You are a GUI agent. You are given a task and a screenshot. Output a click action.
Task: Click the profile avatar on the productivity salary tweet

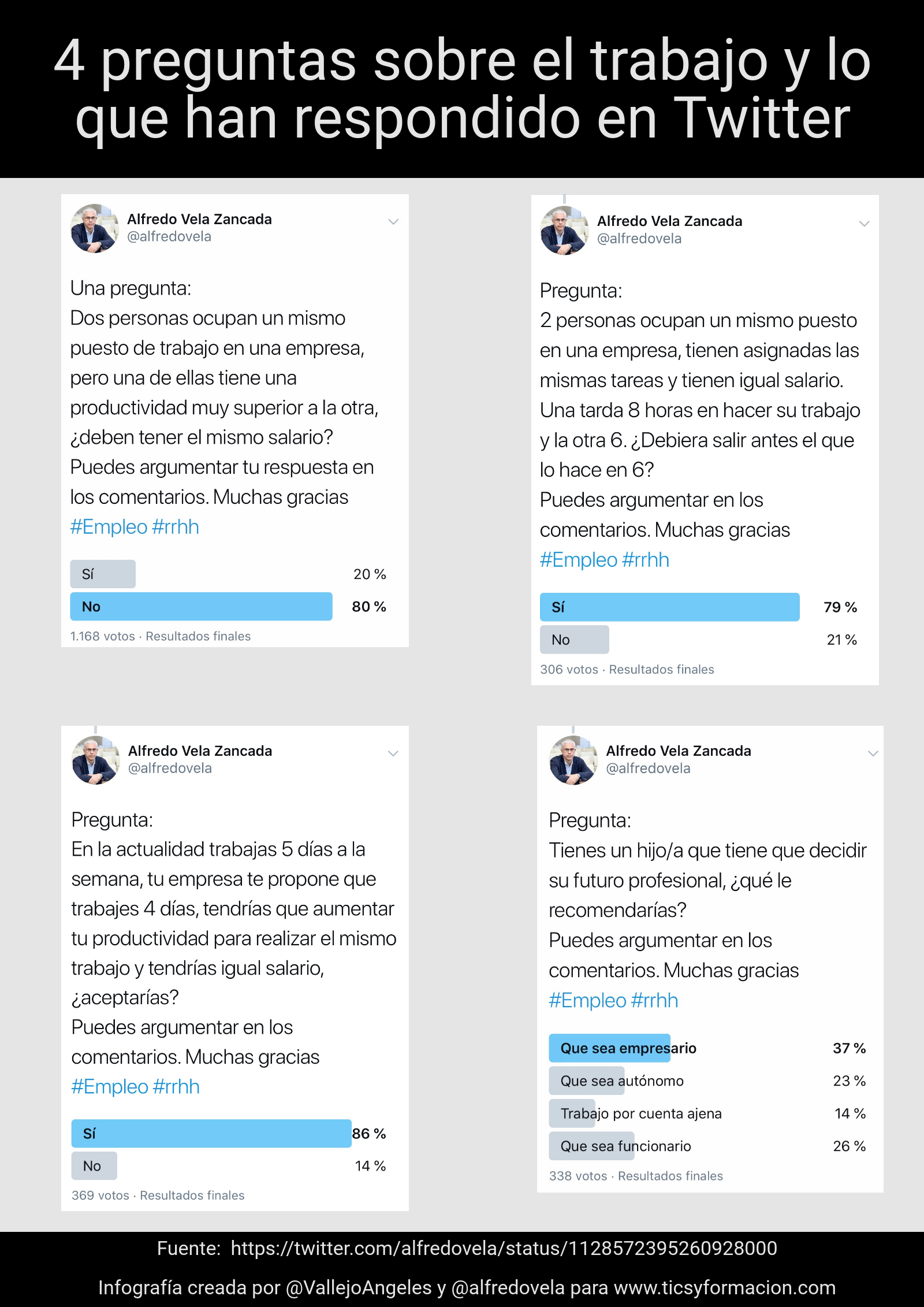coord(95,229)
